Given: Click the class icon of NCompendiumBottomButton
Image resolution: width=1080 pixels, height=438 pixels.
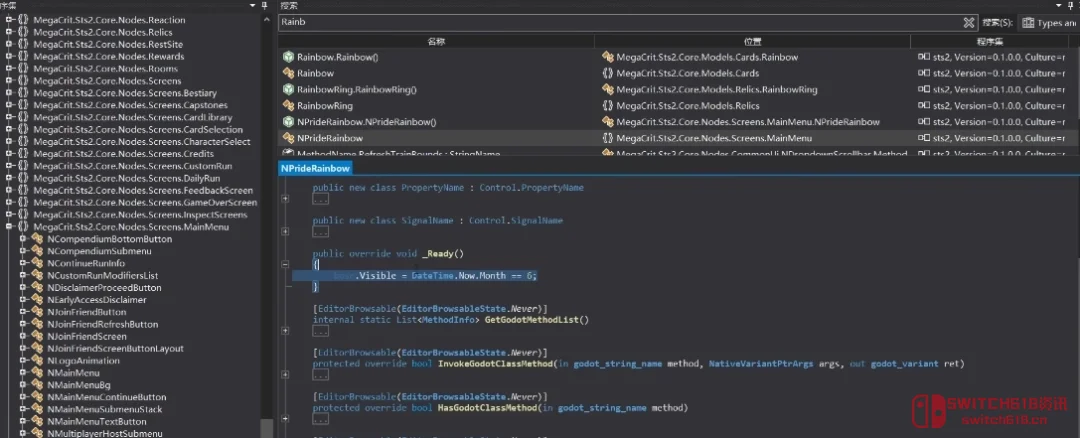Looking at the screenshot, I should (37, 239).
